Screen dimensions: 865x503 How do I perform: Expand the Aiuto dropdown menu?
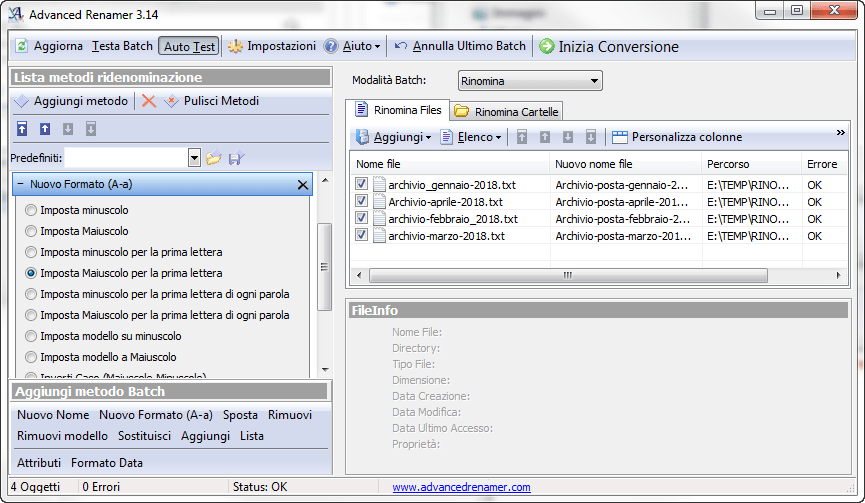coord(377,47)
